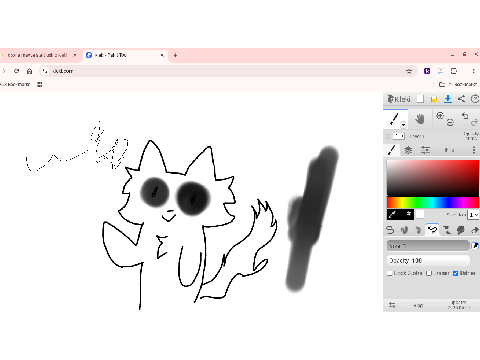Go to browser home page
The image size is (480, 360).
[x=30, y=71]
